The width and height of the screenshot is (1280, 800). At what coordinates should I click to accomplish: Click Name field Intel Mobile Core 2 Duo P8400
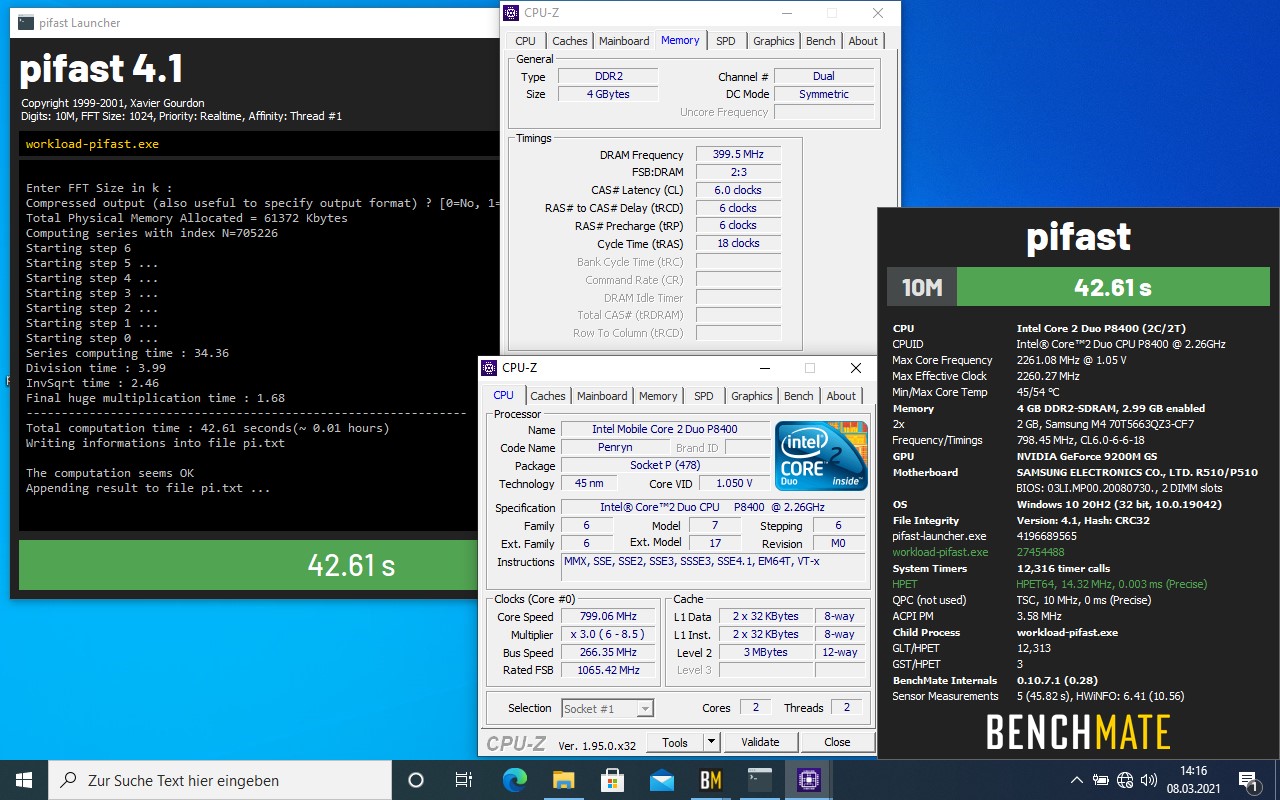(665, 430)
